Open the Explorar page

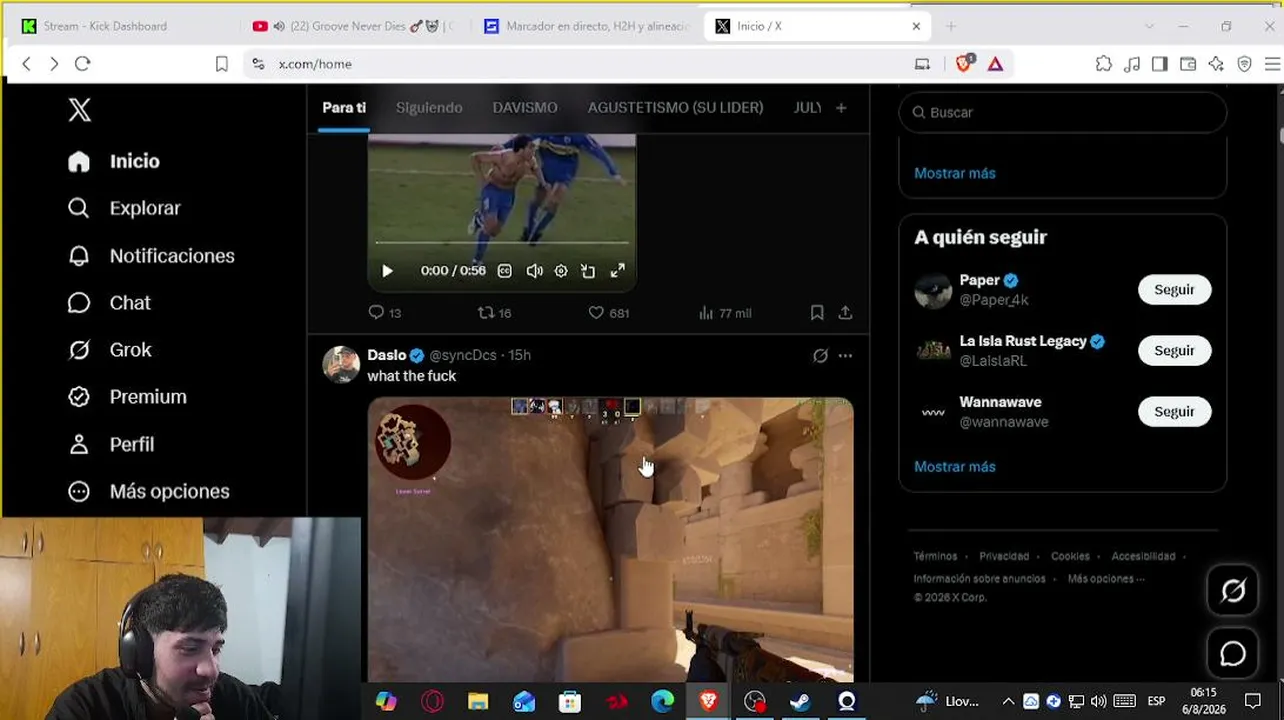click(x=124, y=208)
